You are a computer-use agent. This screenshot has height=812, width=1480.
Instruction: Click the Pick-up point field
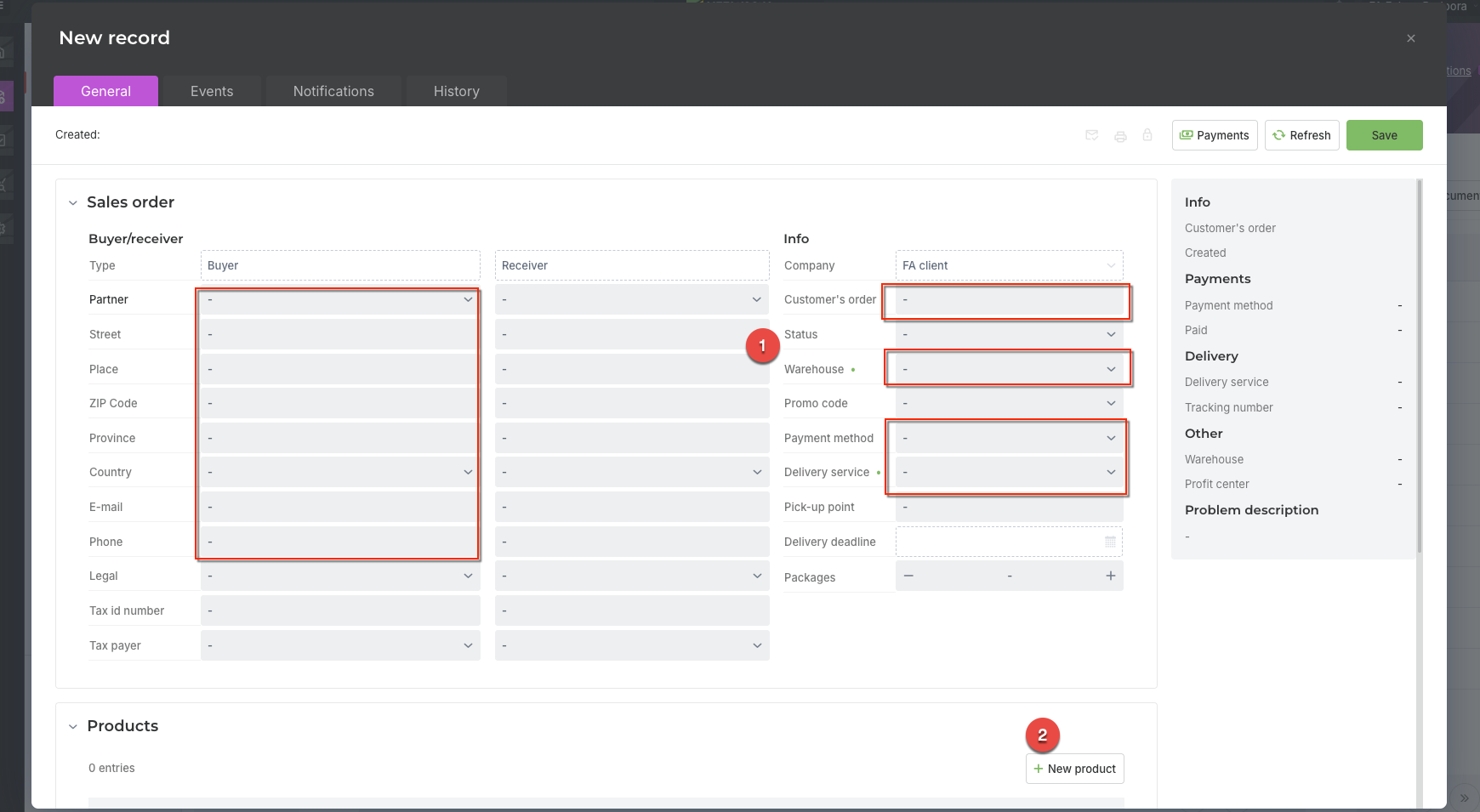tap(1009, 507)
